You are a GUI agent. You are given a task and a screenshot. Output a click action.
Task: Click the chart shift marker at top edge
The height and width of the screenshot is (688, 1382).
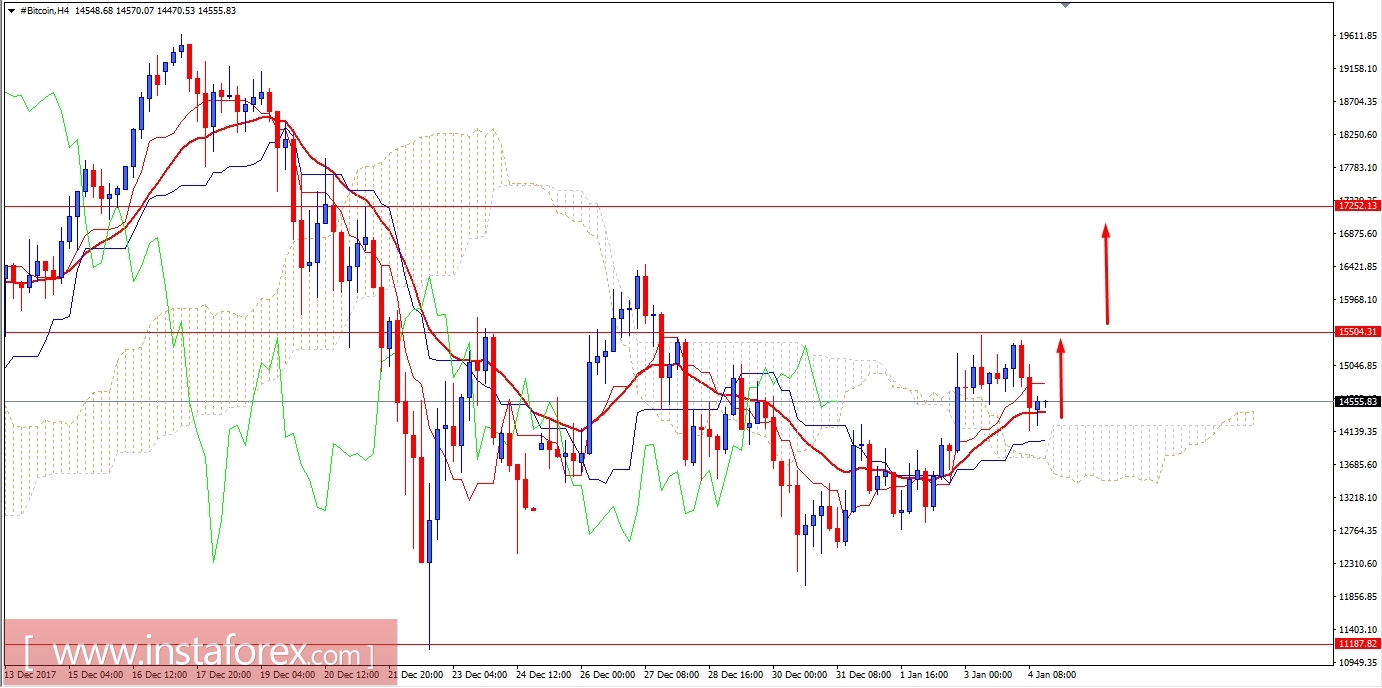coord(1065,5)
